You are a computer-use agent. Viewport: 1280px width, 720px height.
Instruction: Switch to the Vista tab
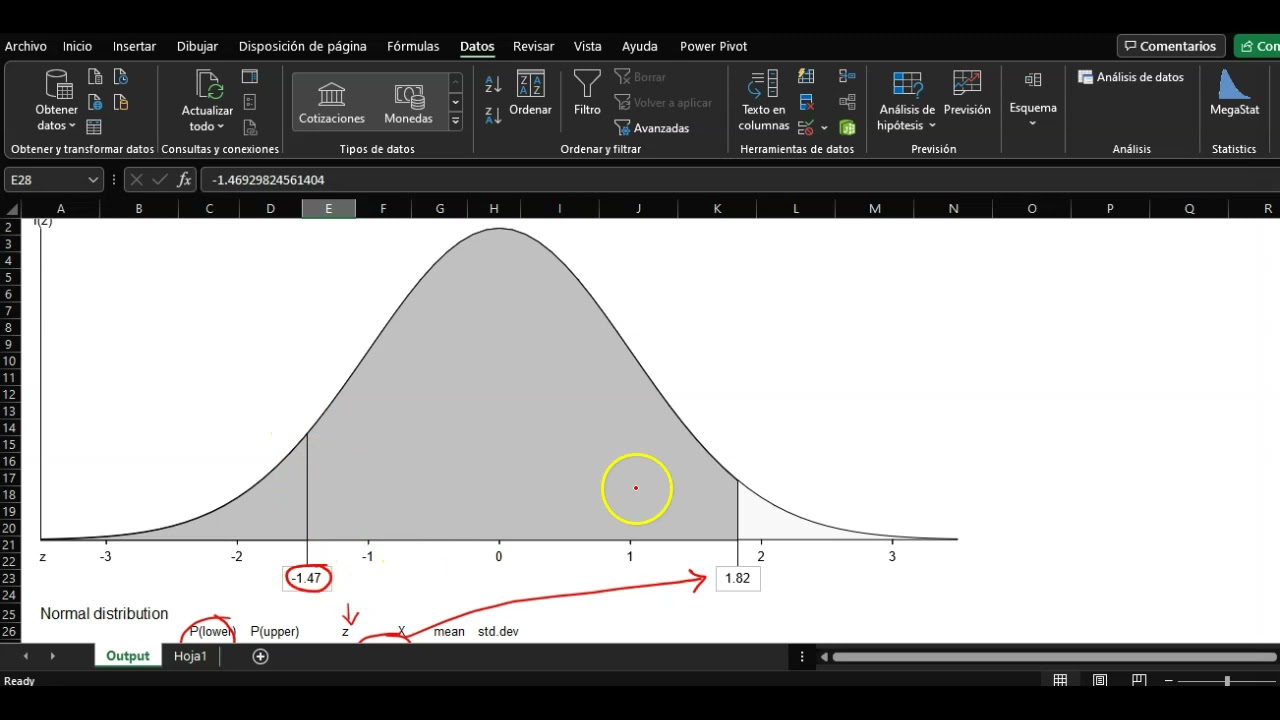588,46
